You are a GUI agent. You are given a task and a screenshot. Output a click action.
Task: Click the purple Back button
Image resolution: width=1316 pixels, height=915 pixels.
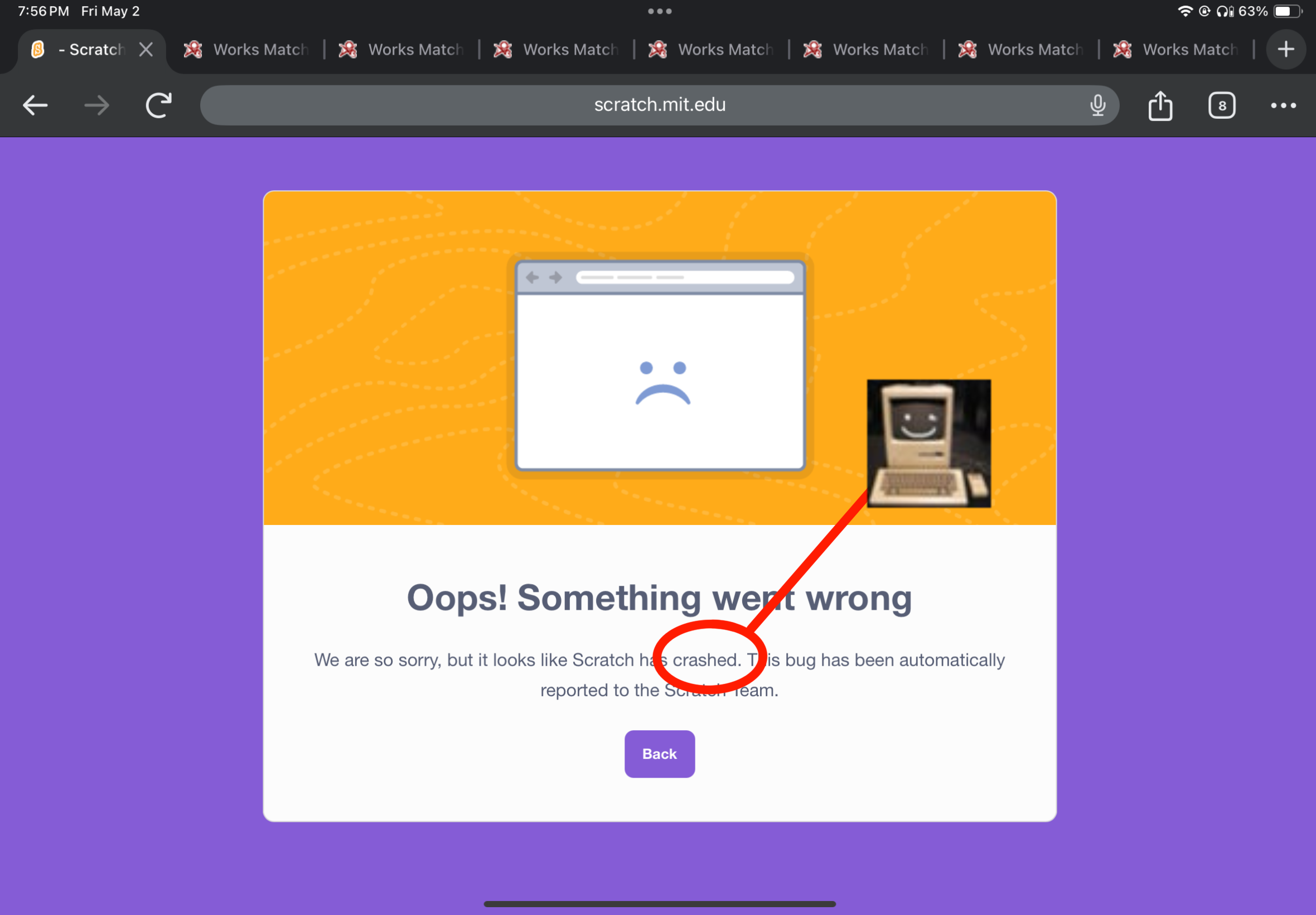660,753
